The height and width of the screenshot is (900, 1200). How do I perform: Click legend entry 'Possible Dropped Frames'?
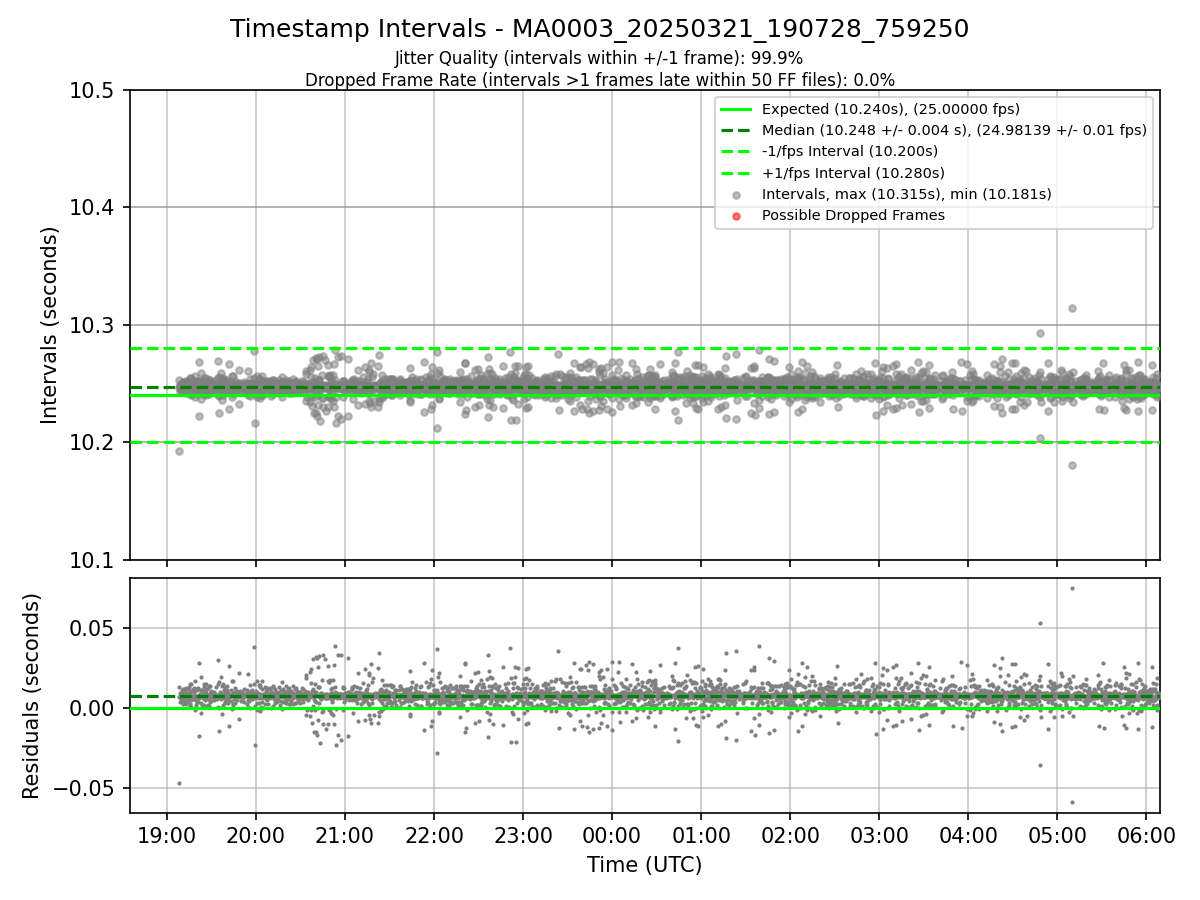pos(853,215)
